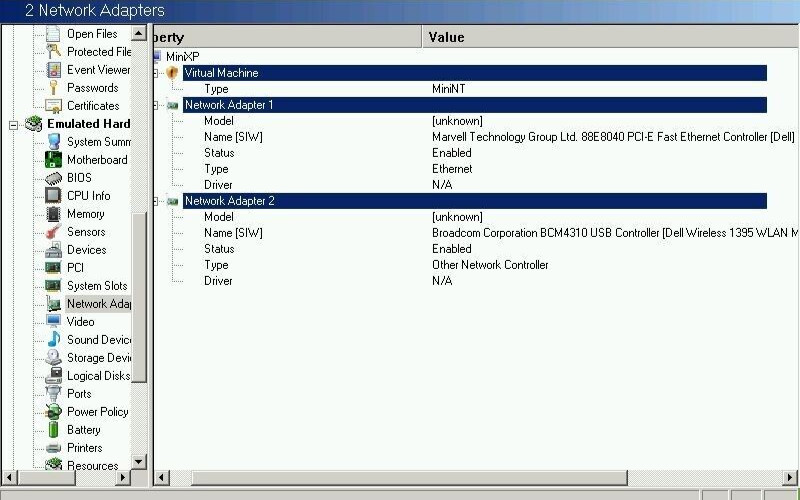Select the Passwords key icon
This screenshot has width=800, height=500.
tap(53, 88)
